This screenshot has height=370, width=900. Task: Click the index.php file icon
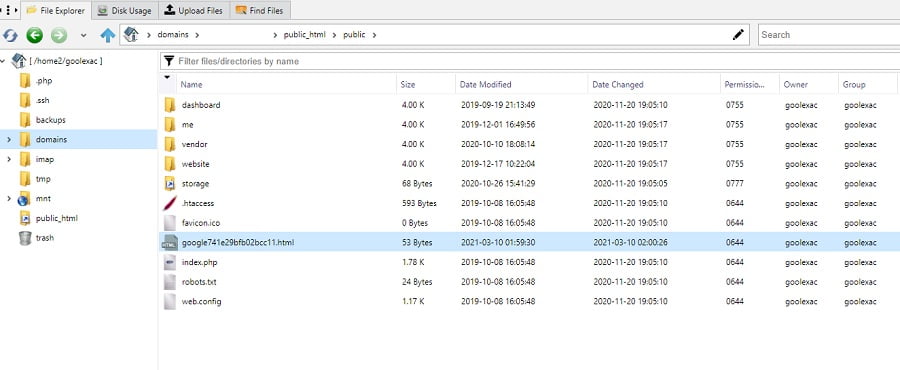[169, 262]
